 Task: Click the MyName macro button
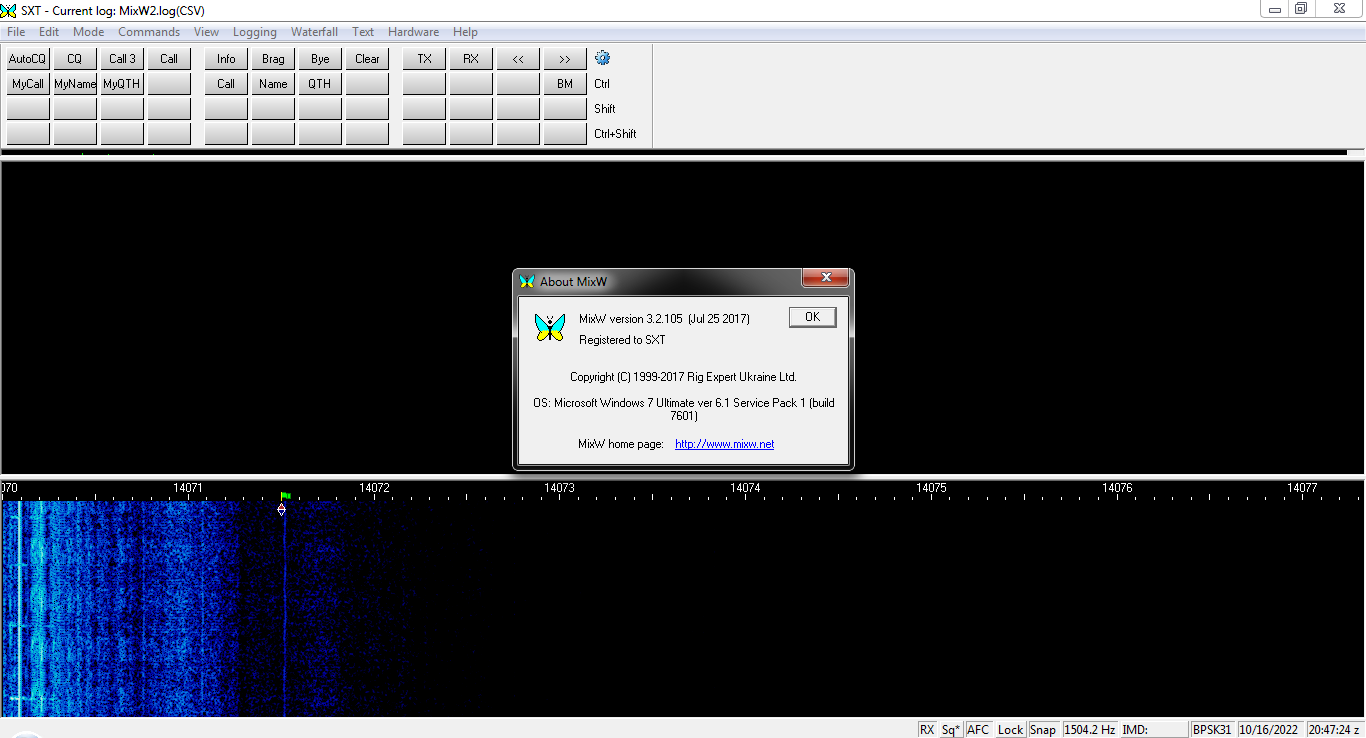click(75, 84)
